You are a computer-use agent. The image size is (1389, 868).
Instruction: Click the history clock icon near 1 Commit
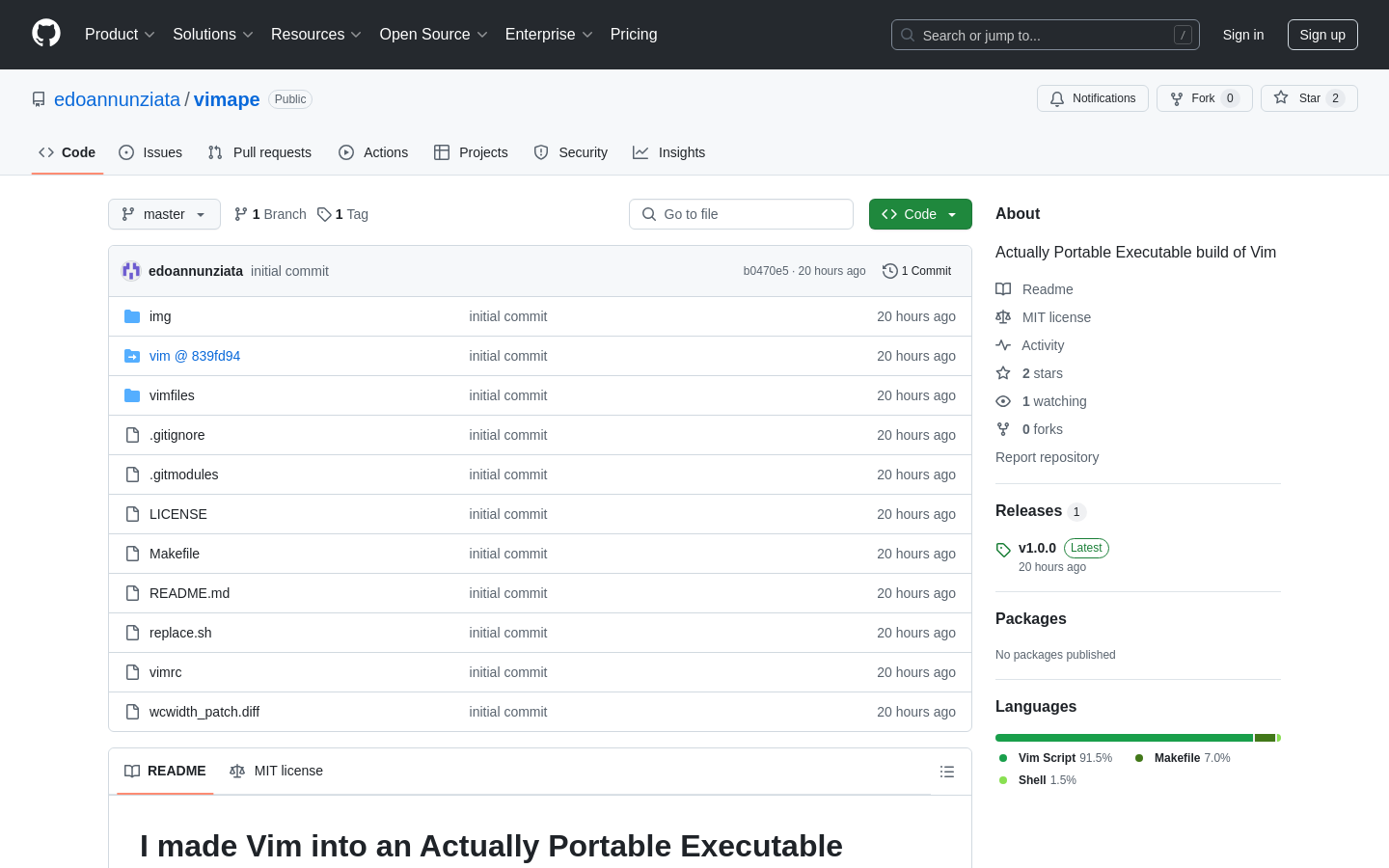tap(890, 271)
